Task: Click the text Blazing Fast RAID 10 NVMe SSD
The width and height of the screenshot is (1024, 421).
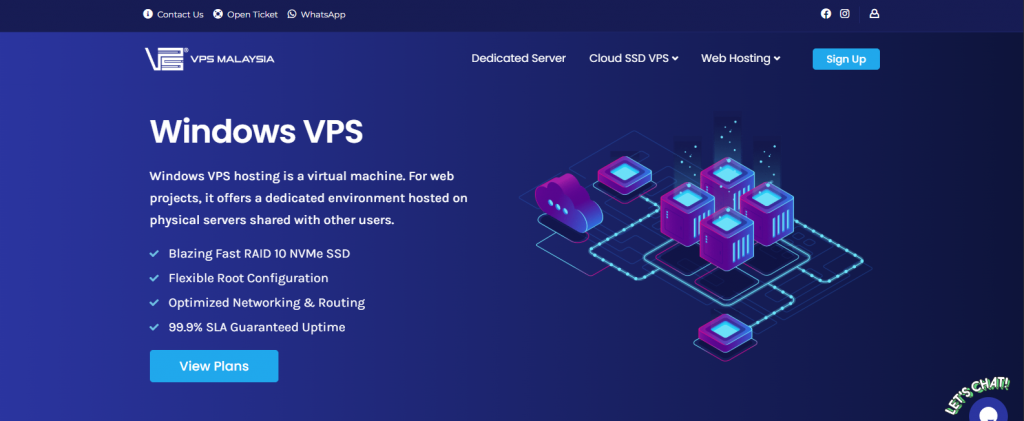Action: click(x=259, y=253)
